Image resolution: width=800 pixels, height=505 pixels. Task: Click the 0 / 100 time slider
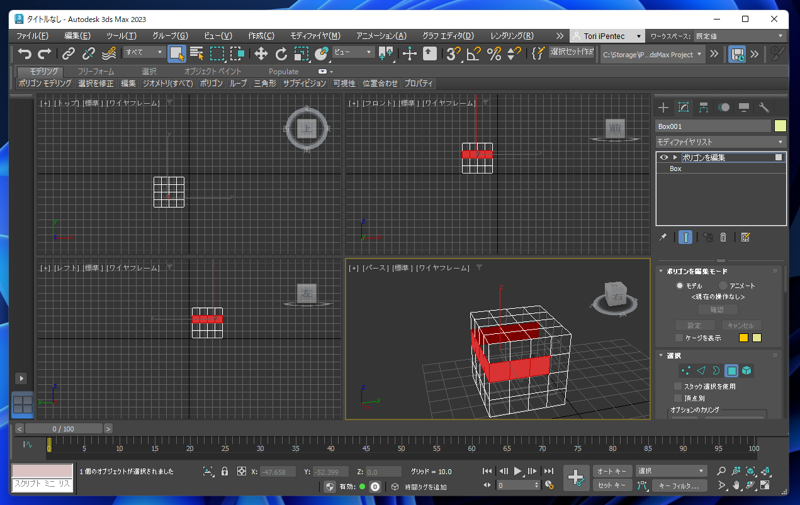[63, 428]
